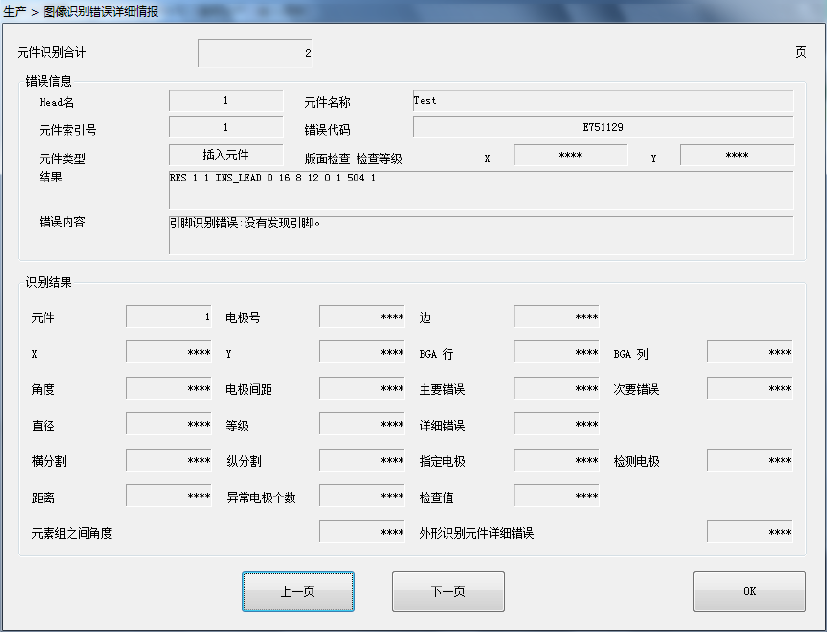Click the 元件 field in 识别结果
This screenshot has height=632, width=827.
coord(169,317)
